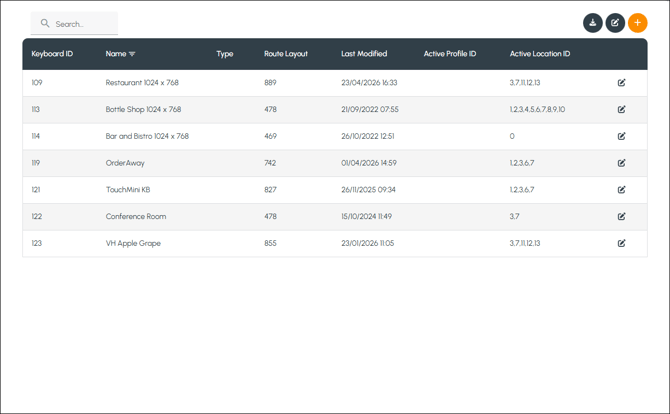Sort by Last Modified column header

pos(364,54)
